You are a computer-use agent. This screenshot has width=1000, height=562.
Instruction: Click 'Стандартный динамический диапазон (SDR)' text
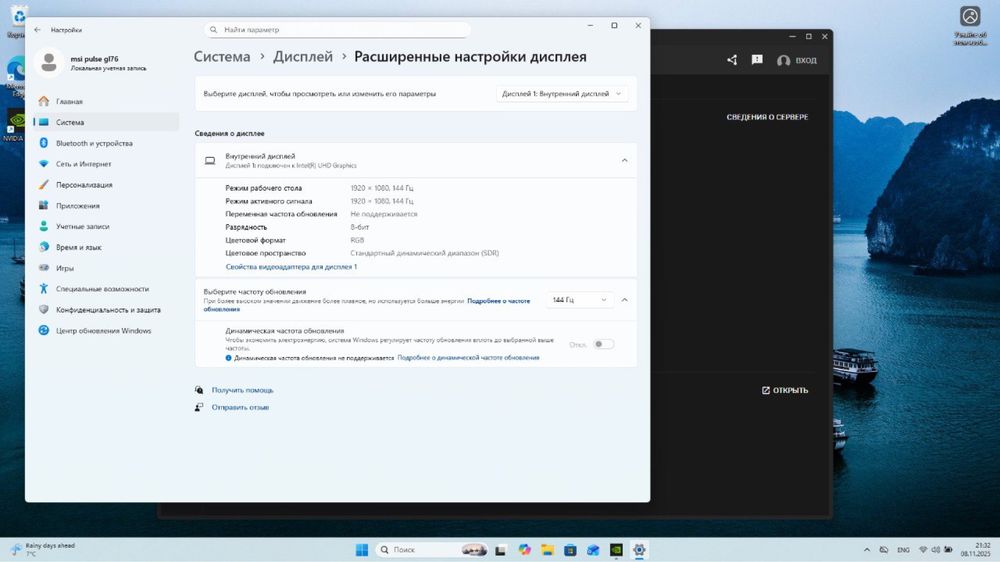tap(425, 253)
